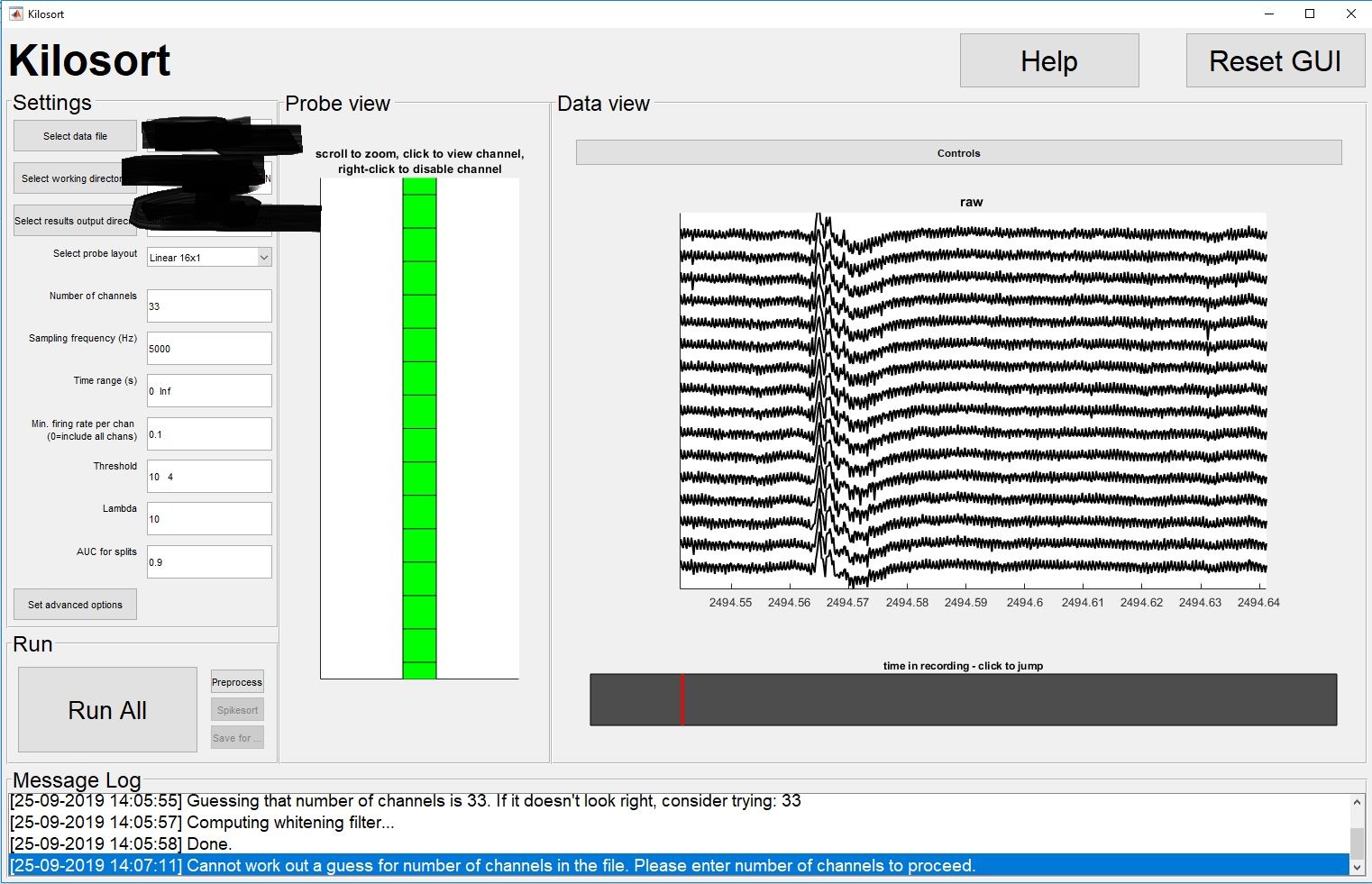Set the results output directory
This screenshot has width=1372, height=884.
[74, 220]
